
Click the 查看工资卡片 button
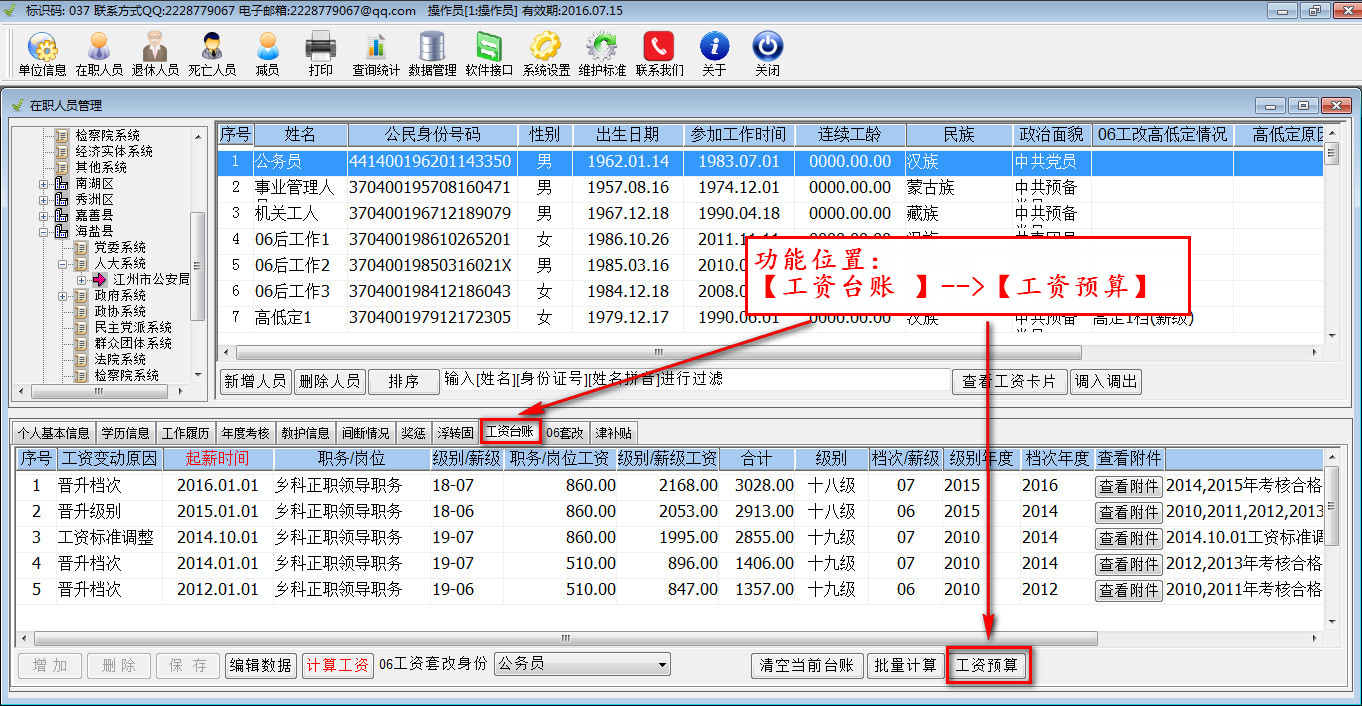[x=1009, y=381]
